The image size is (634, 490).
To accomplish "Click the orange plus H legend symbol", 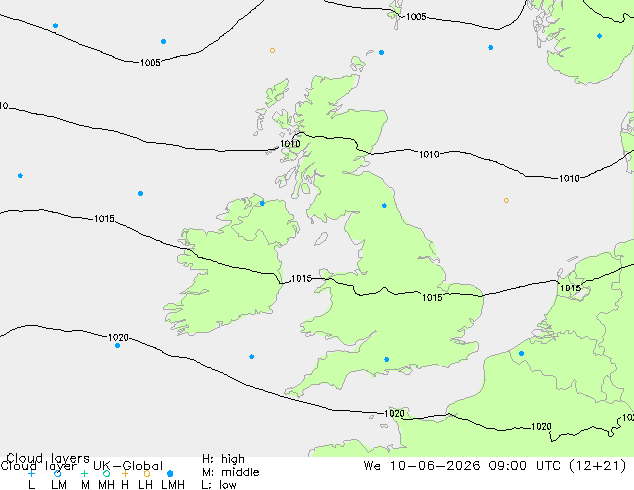I will 125,473.
